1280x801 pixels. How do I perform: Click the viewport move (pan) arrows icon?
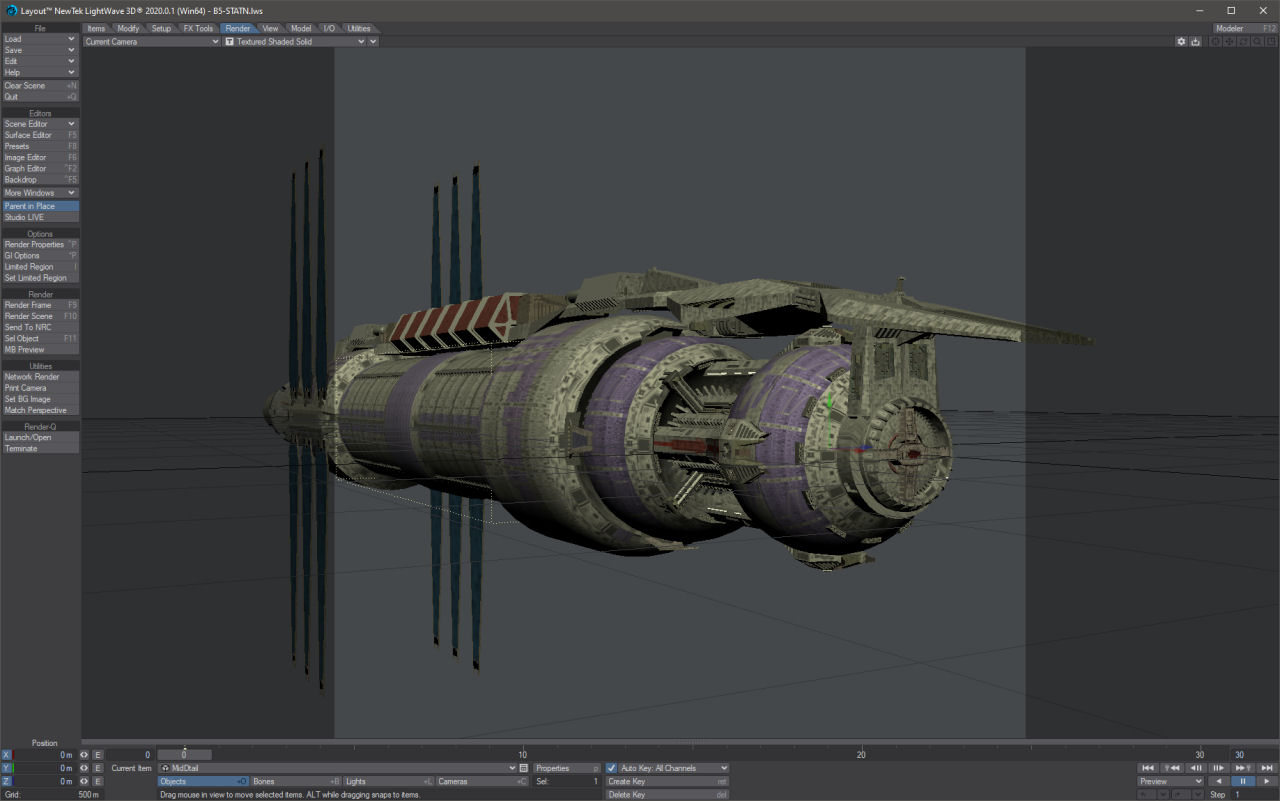[x=1229, y=41]
